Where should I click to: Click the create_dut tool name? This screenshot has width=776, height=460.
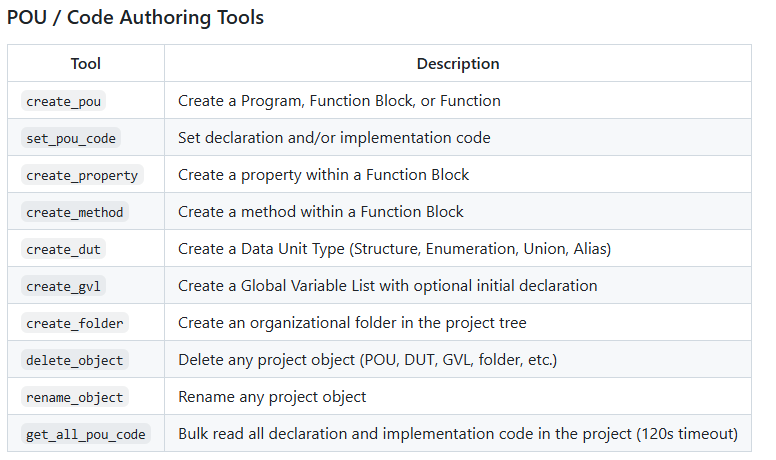(x=64, y=249)
